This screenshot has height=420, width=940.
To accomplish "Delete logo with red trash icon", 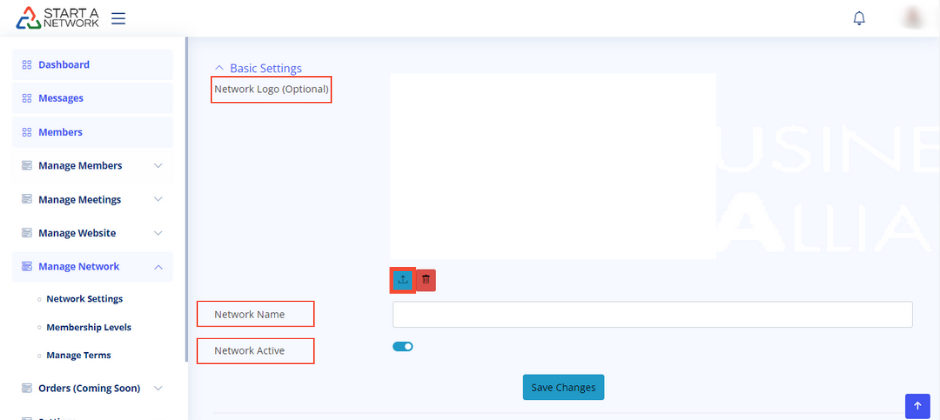I will (426, 280).
